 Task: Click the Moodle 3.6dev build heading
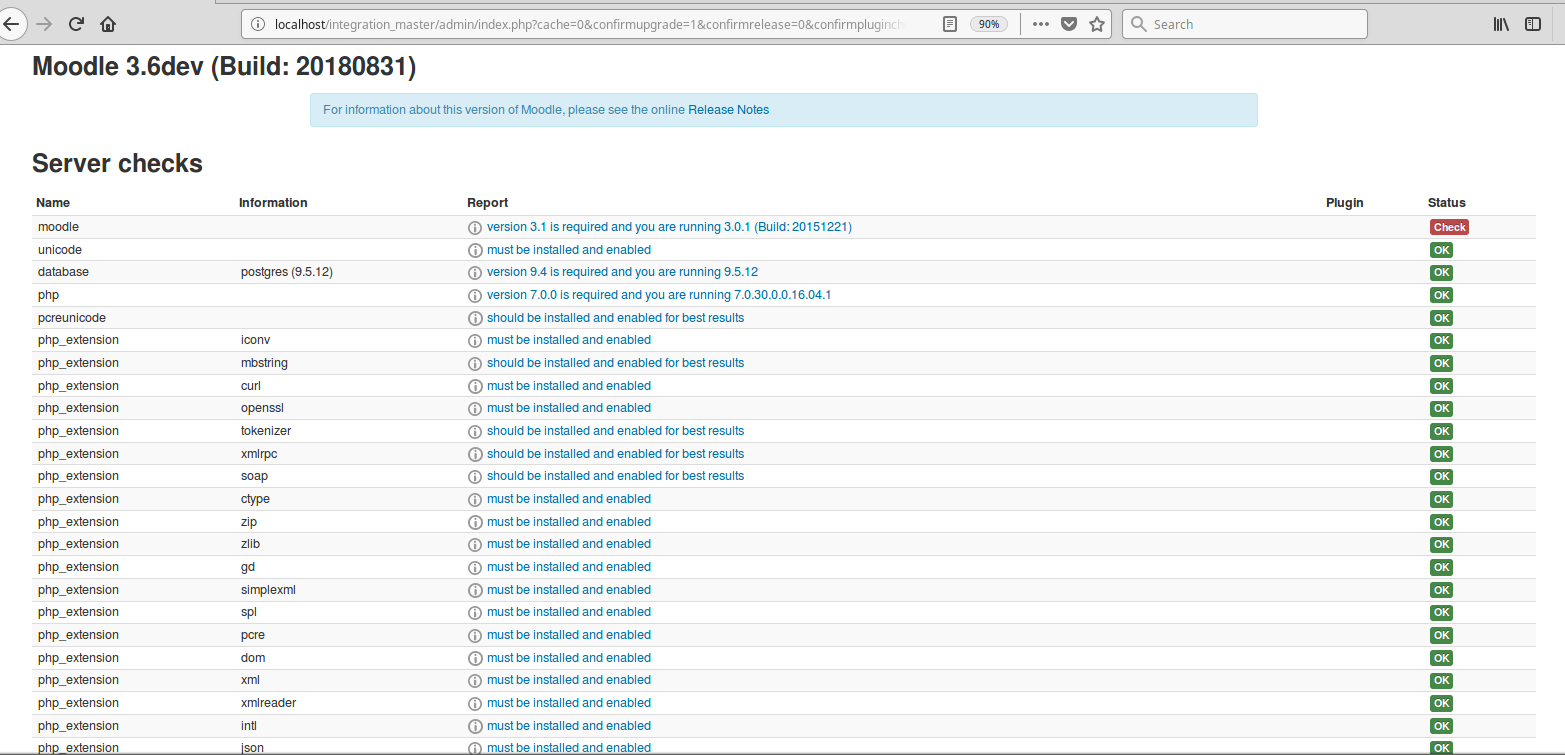[224, 67]
